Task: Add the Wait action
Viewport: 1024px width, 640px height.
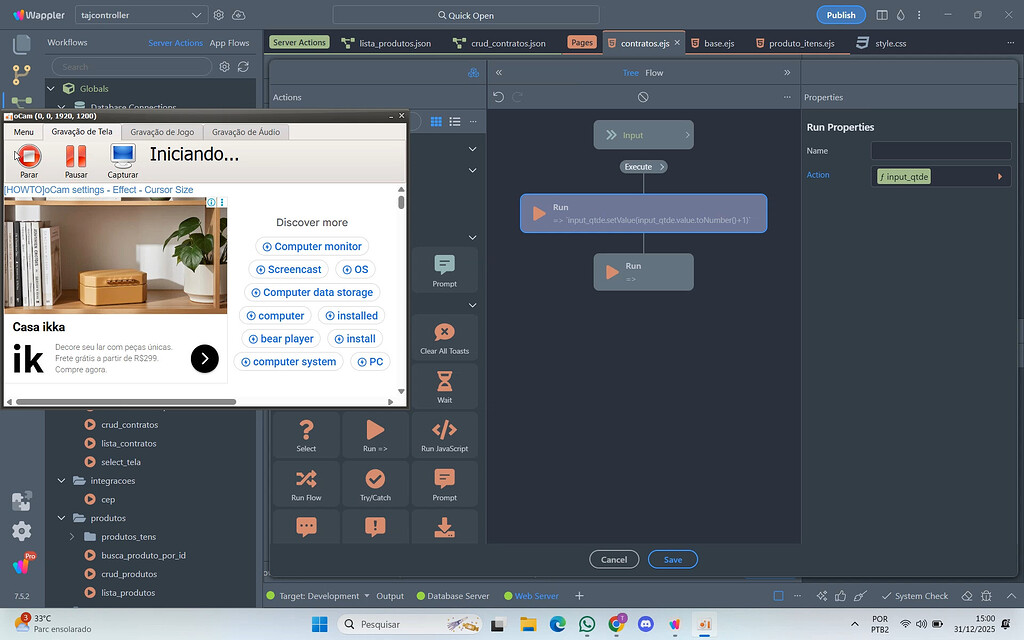Action: coord(445,386)
